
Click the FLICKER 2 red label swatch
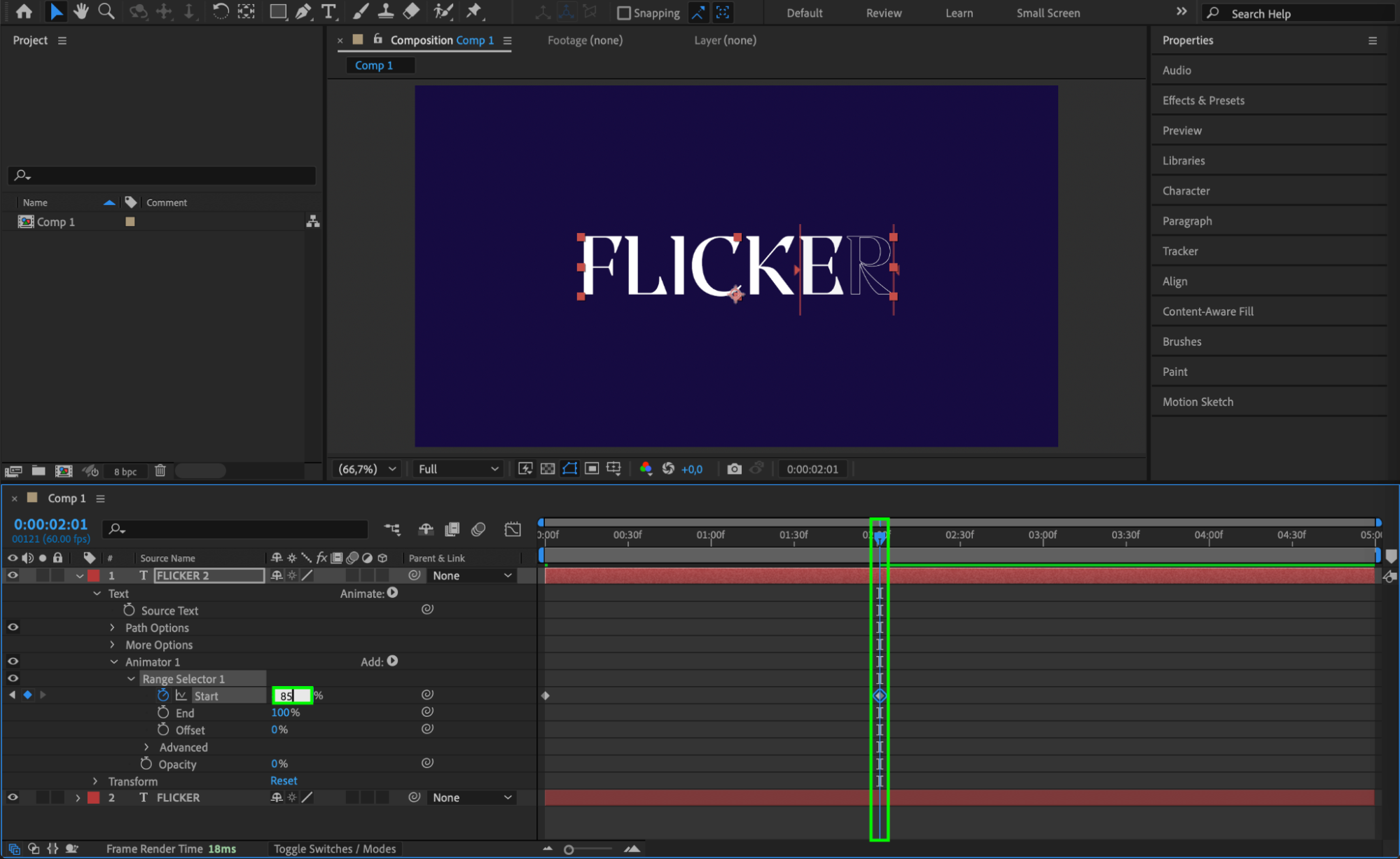(x=93, y=575)
